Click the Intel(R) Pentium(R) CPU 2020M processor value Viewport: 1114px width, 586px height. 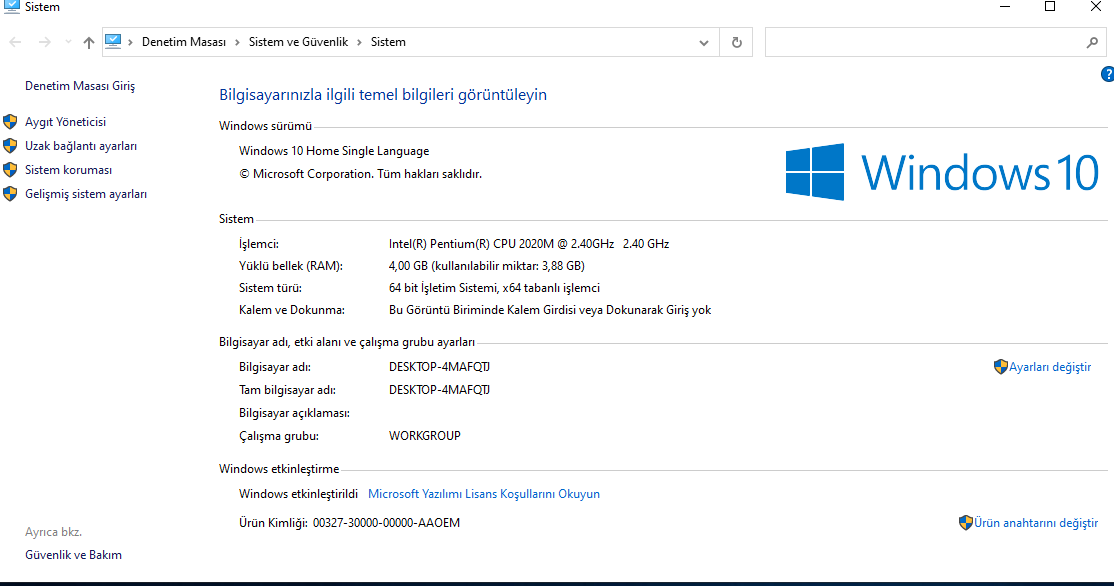pyautogui.click(x=529, y=244)
